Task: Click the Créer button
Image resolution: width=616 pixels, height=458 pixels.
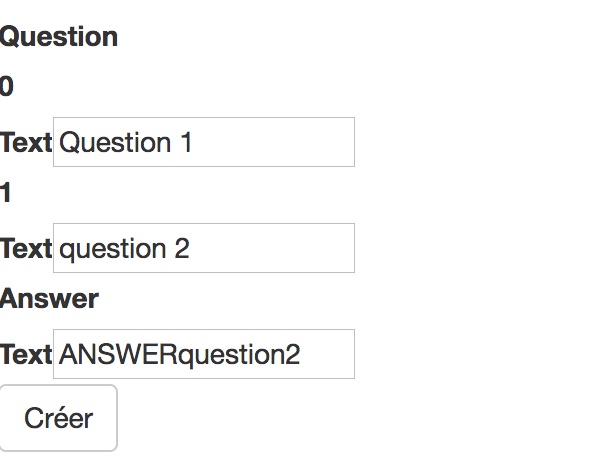Action: point(58,418)
